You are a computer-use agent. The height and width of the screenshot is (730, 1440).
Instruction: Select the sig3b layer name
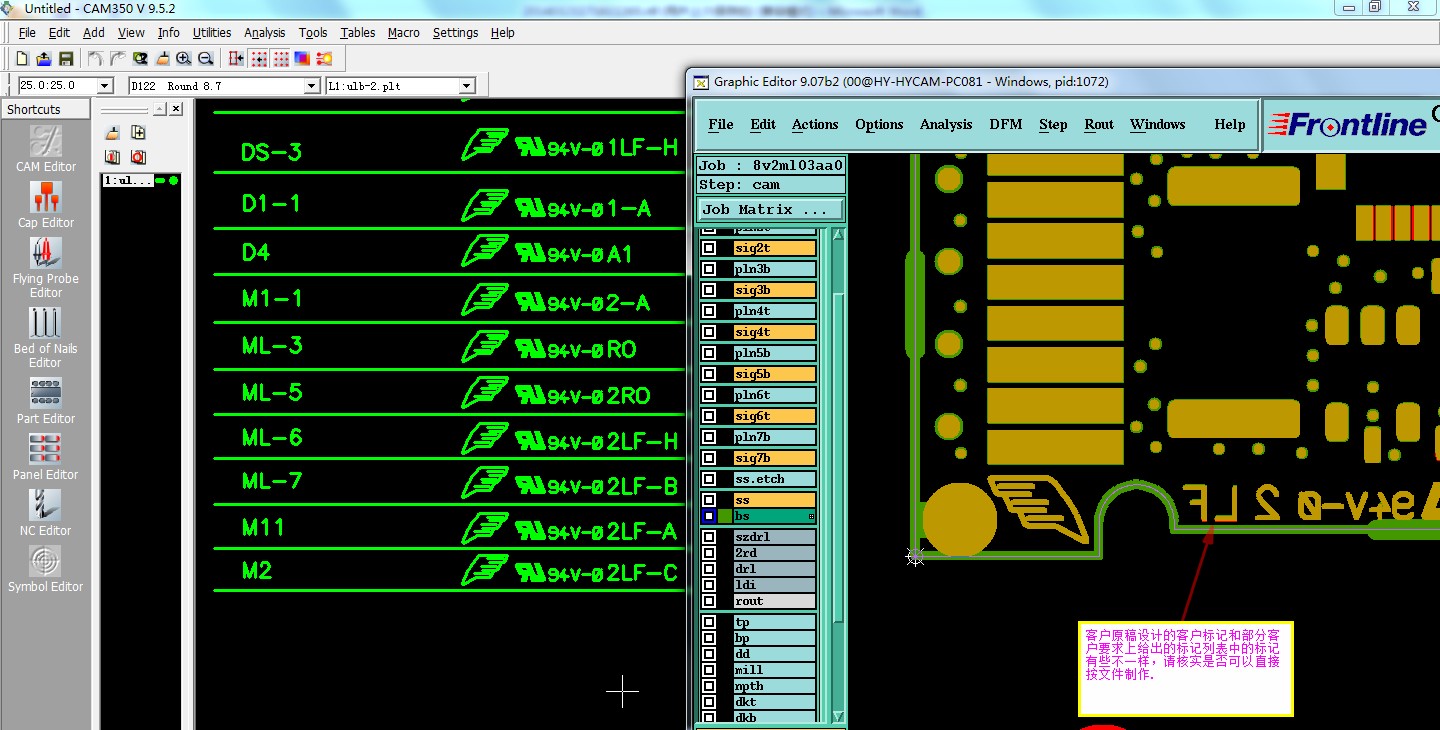click(774, 290)
